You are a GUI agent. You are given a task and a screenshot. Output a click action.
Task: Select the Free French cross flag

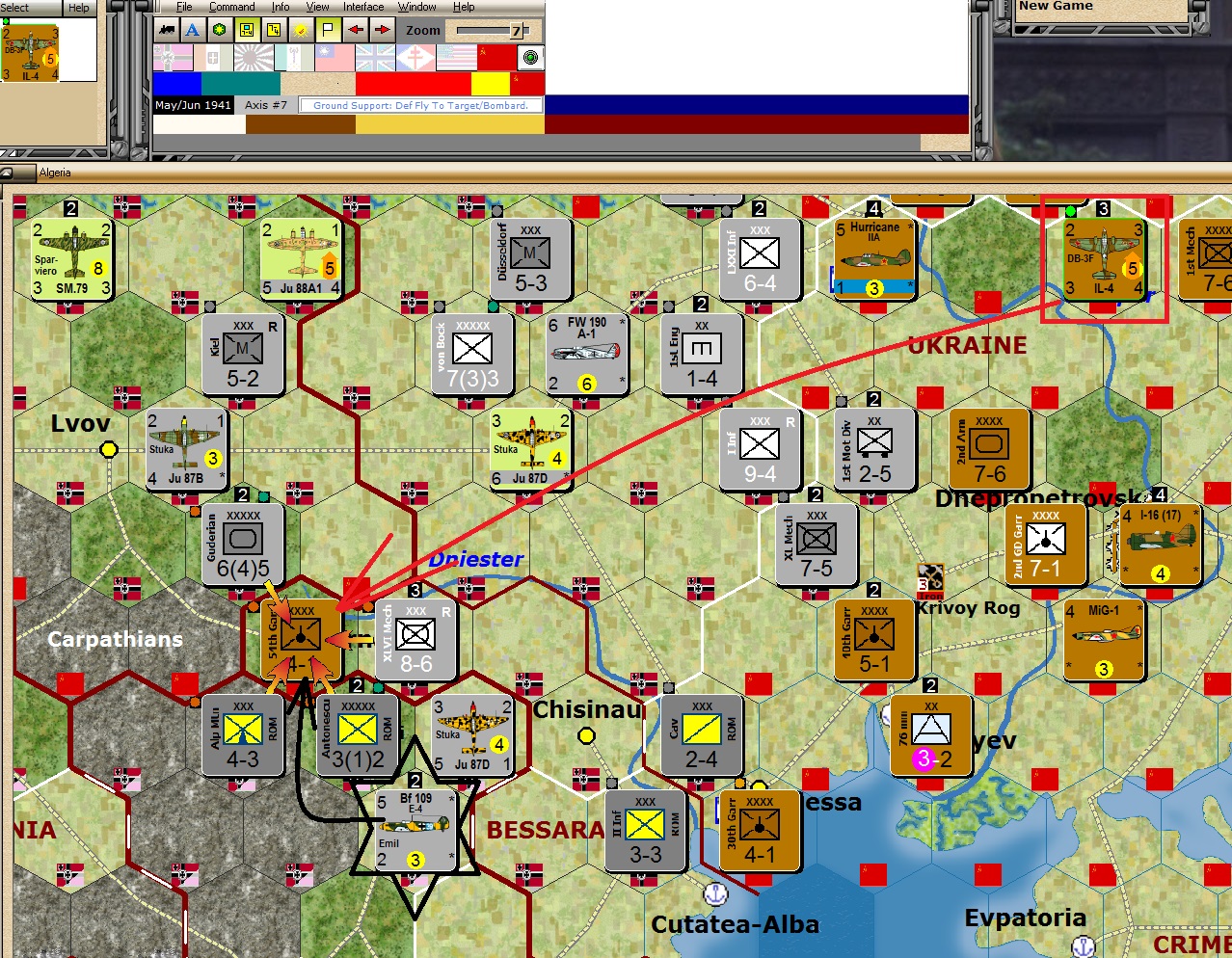(x=415, y=58)
